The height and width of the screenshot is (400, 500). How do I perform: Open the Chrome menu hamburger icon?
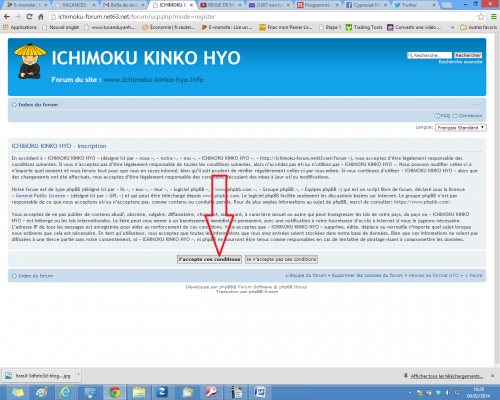[494, 16]
